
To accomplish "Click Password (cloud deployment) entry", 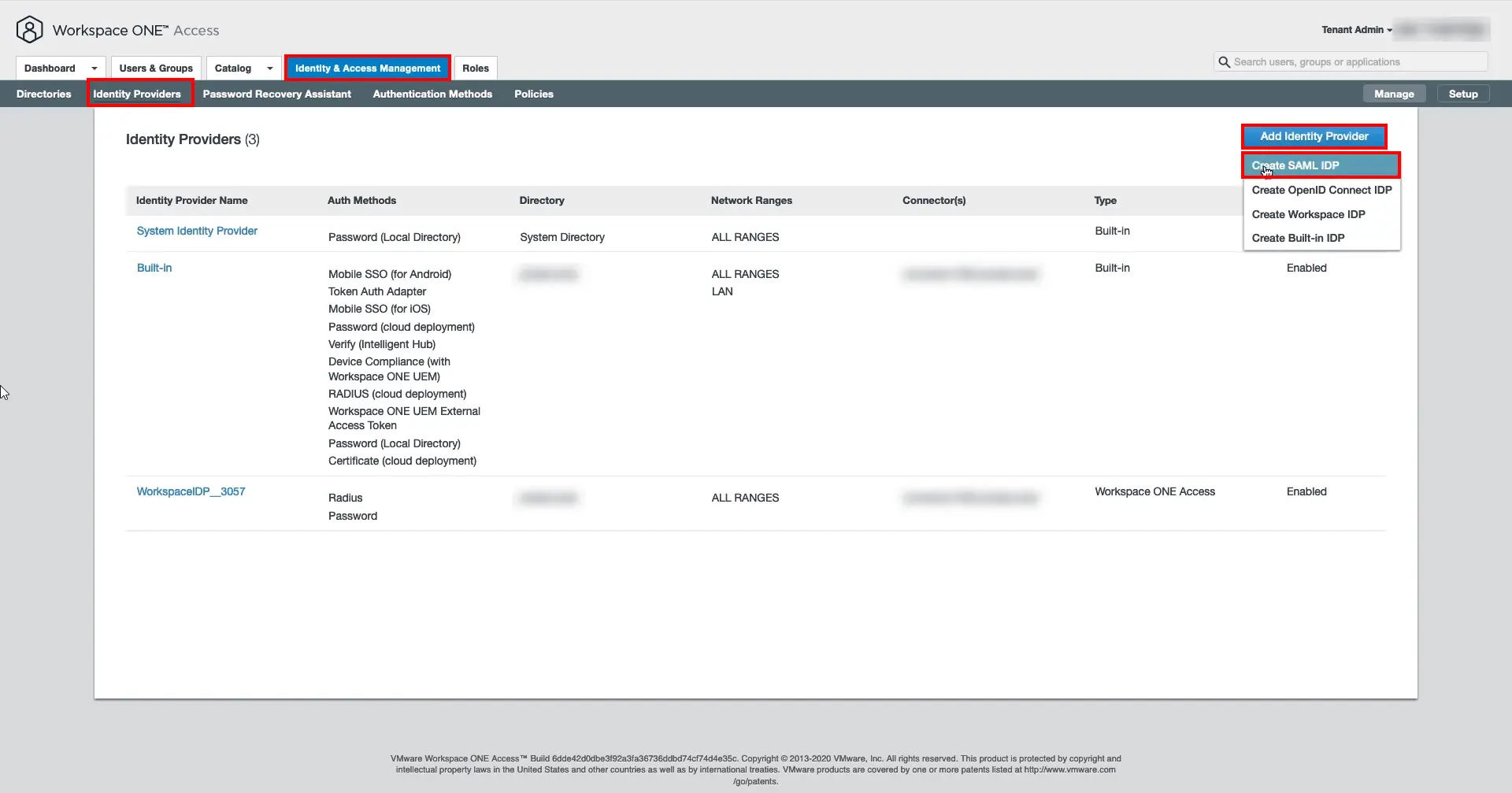I will [x=402, y=327].
